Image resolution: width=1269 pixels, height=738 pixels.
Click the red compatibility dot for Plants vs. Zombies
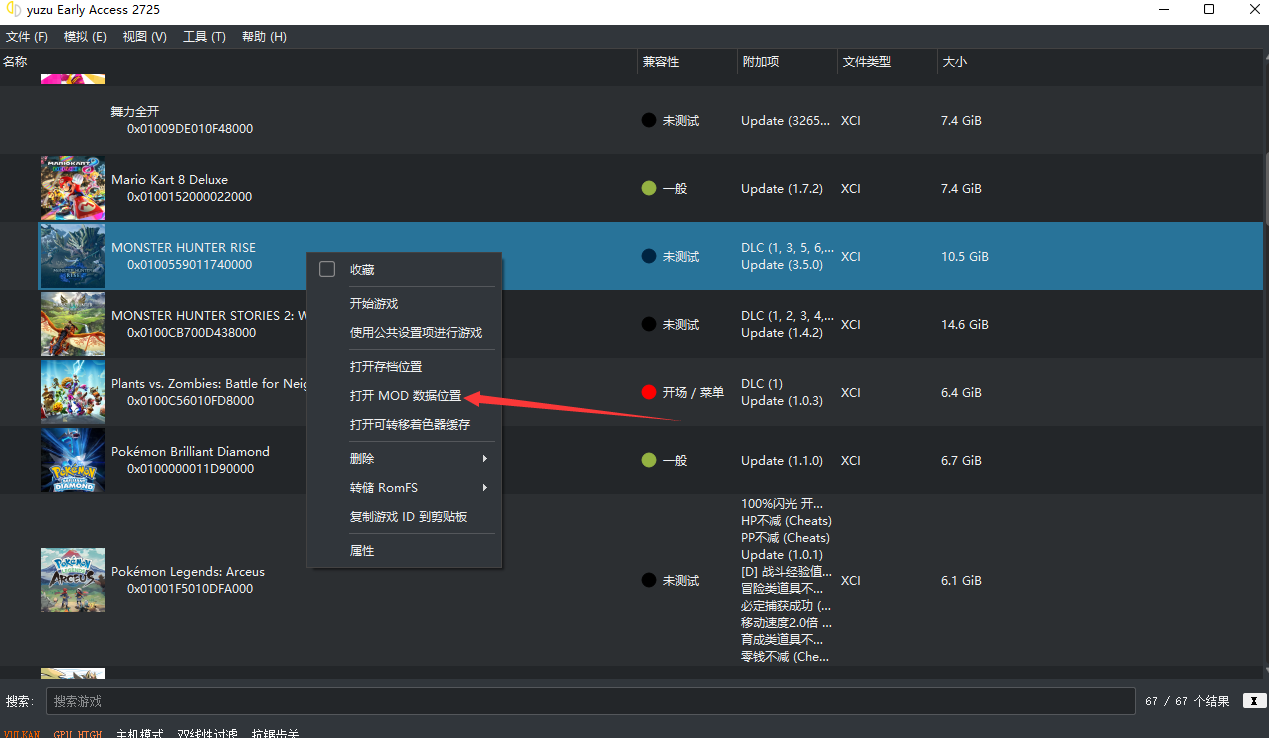649,392
